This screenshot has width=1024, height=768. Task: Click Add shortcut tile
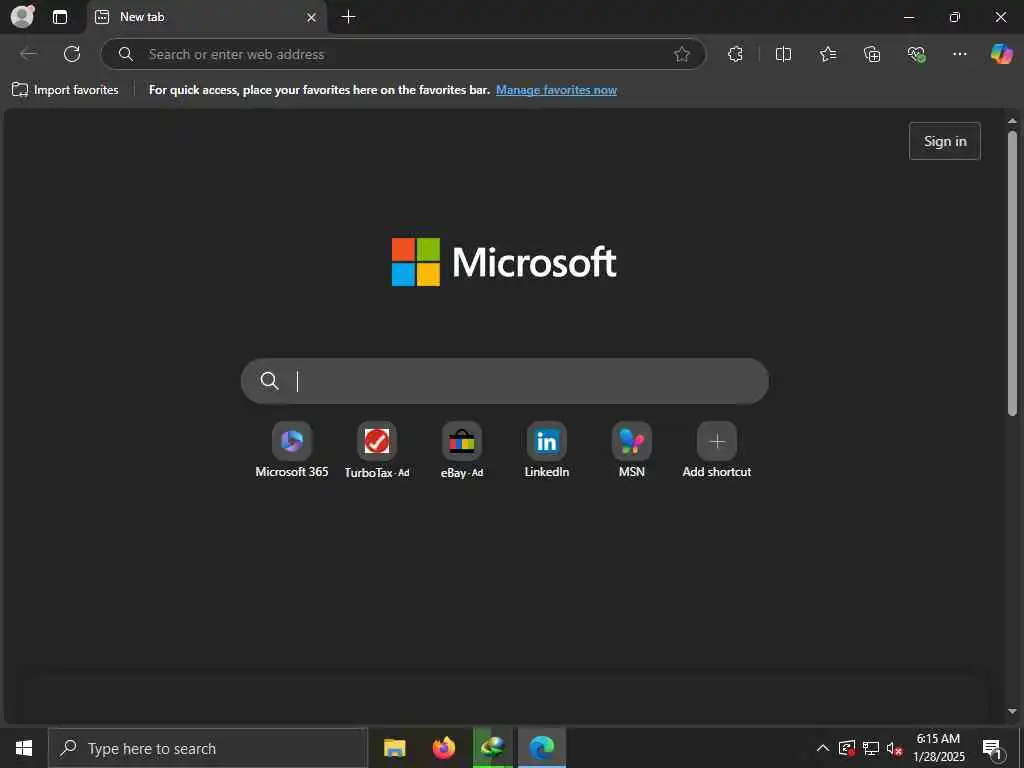716,451
